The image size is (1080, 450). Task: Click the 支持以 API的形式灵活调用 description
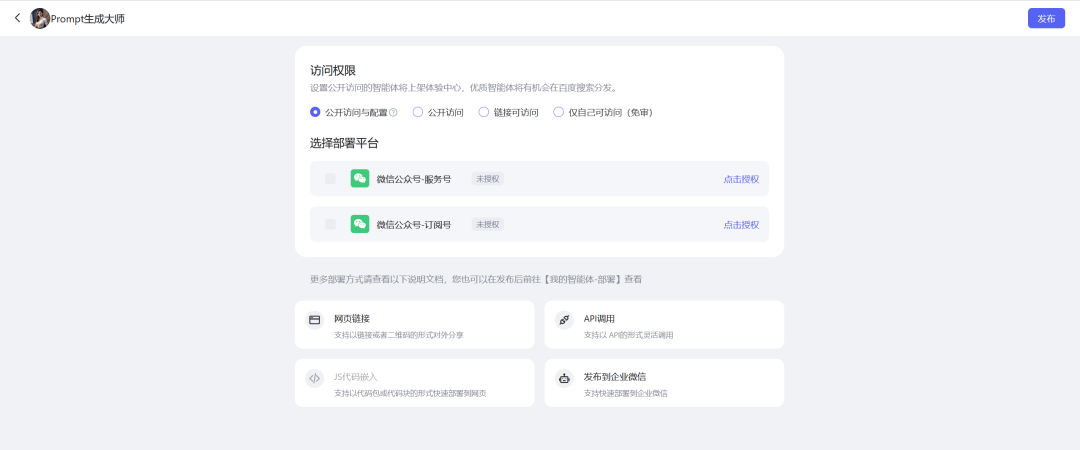pos(628,335)
